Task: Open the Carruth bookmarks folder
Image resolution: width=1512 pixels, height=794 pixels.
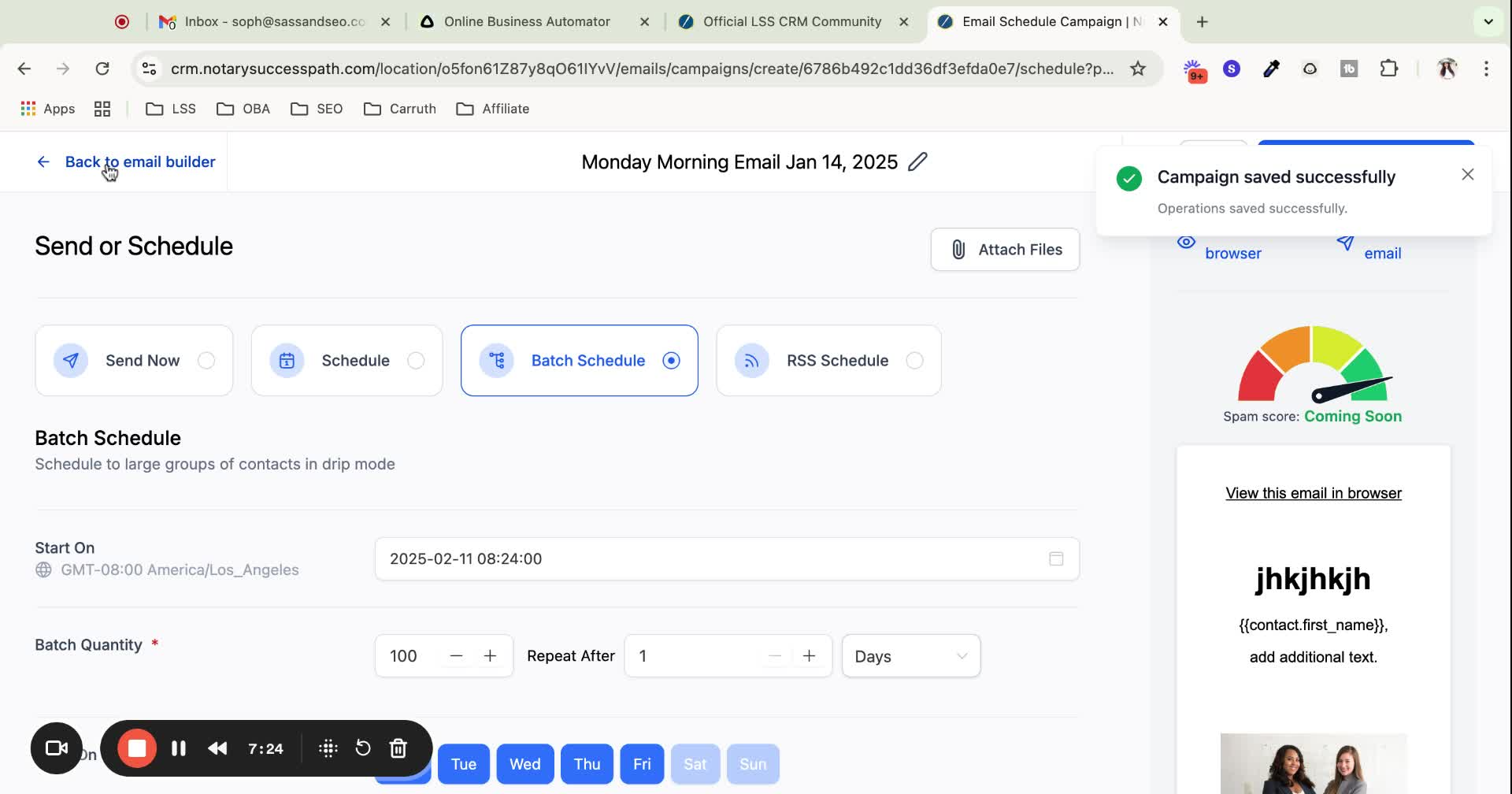Action: [x=400, y=109]
